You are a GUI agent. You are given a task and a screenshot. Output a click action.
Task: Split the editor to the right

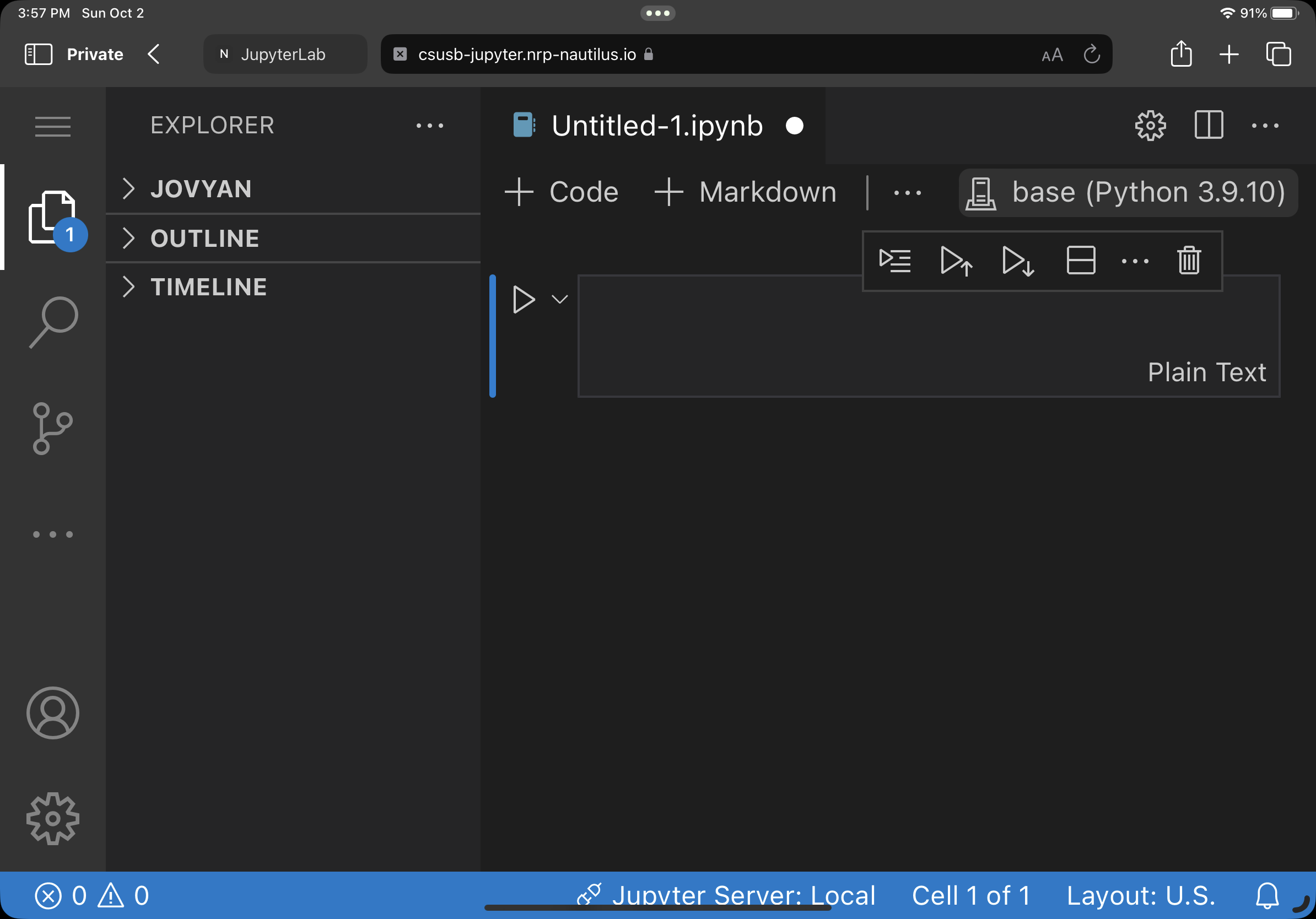(x=1209, y=125)
